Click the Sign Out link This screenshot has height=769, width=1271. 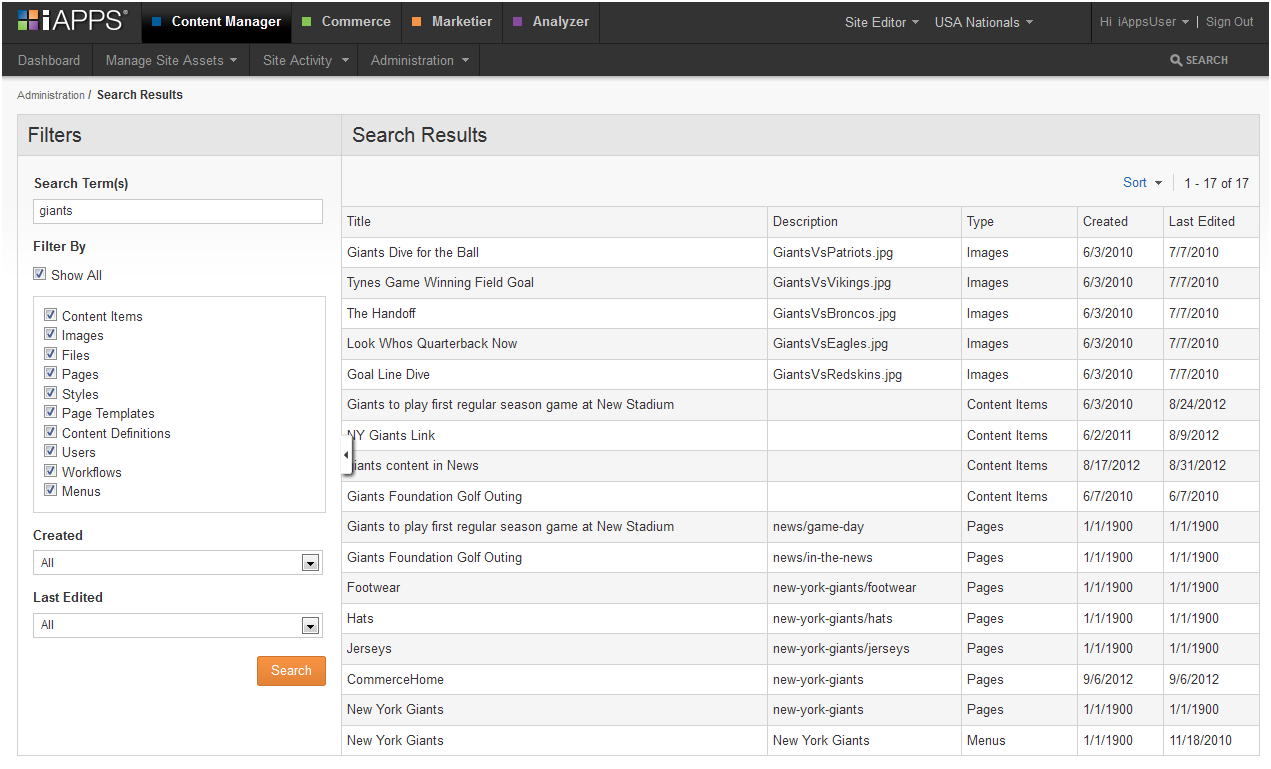pyautogui.click(x=1229, y=22)
